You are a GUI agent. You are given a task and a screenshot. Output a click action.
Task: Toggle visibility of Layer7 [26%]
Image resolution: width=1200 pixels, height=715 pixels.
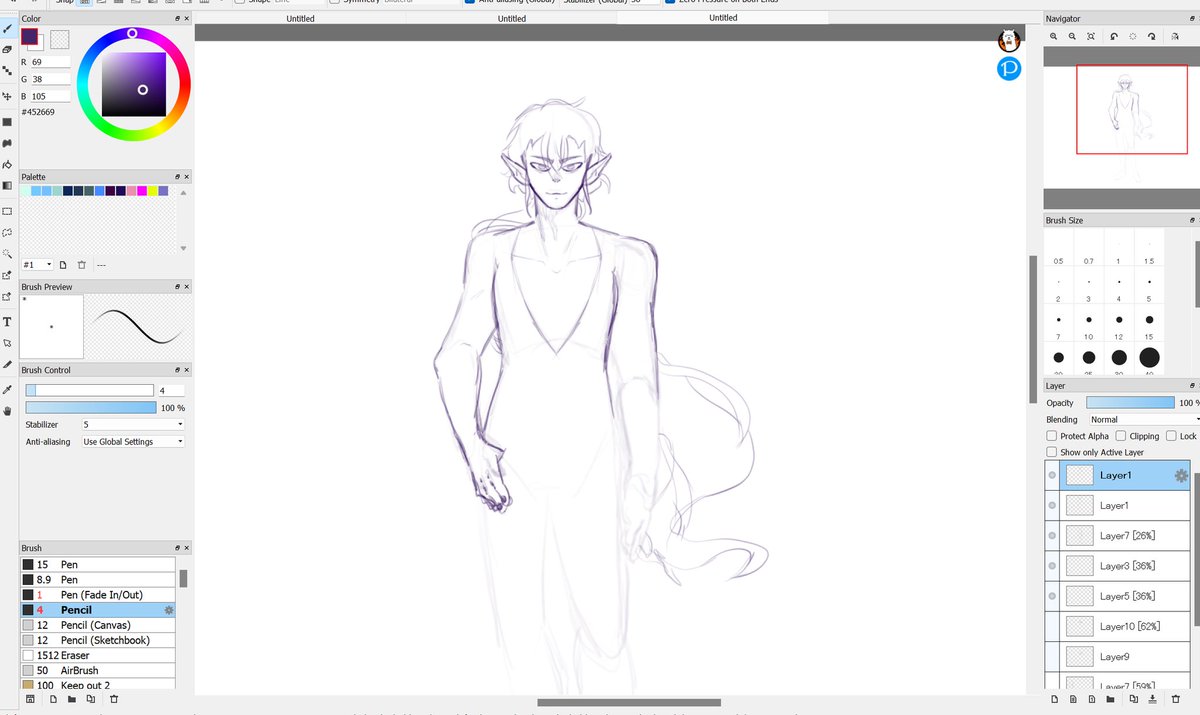pos(1052,536)
